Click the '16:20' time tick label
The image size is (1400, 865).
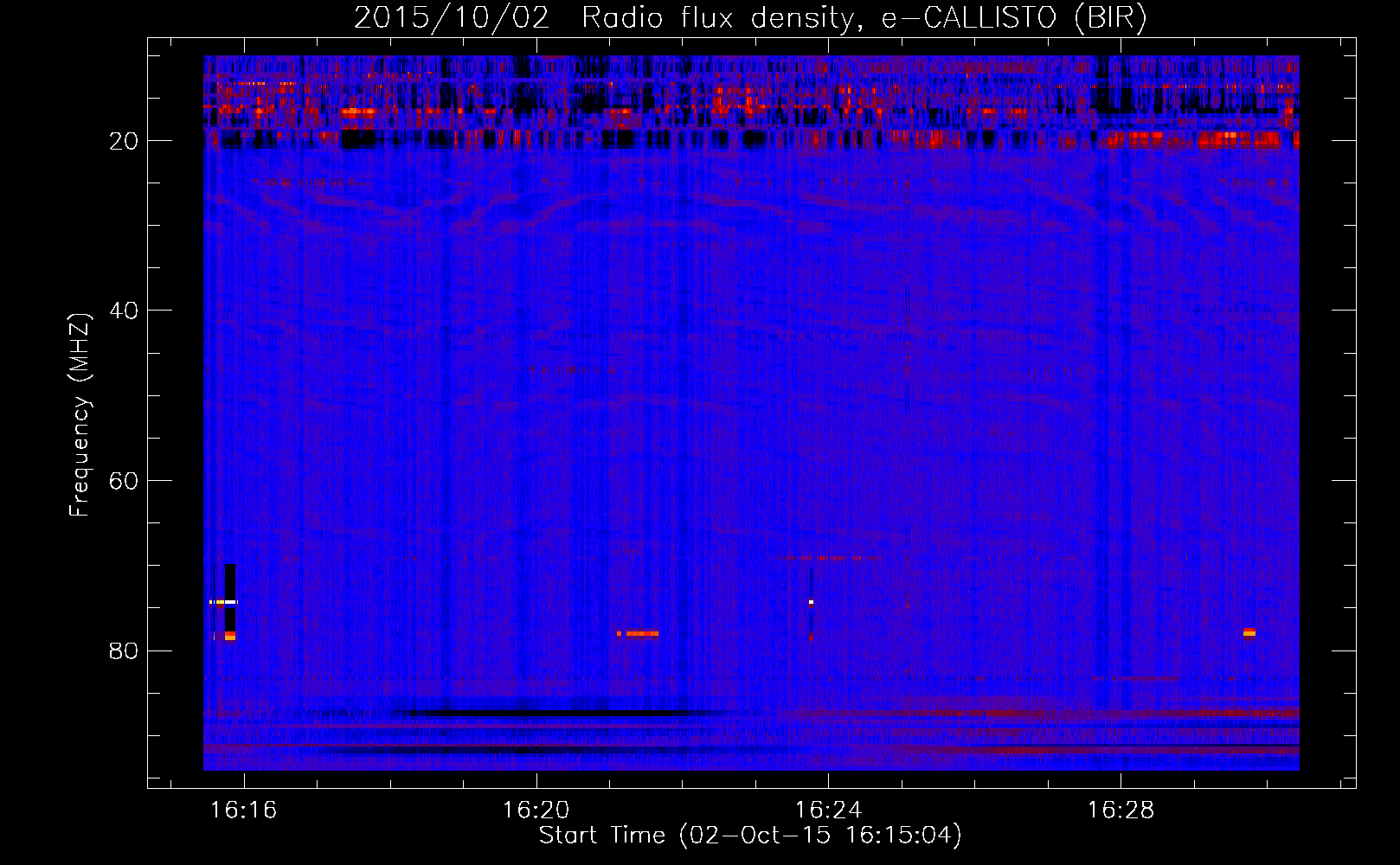tap(536, 811)
